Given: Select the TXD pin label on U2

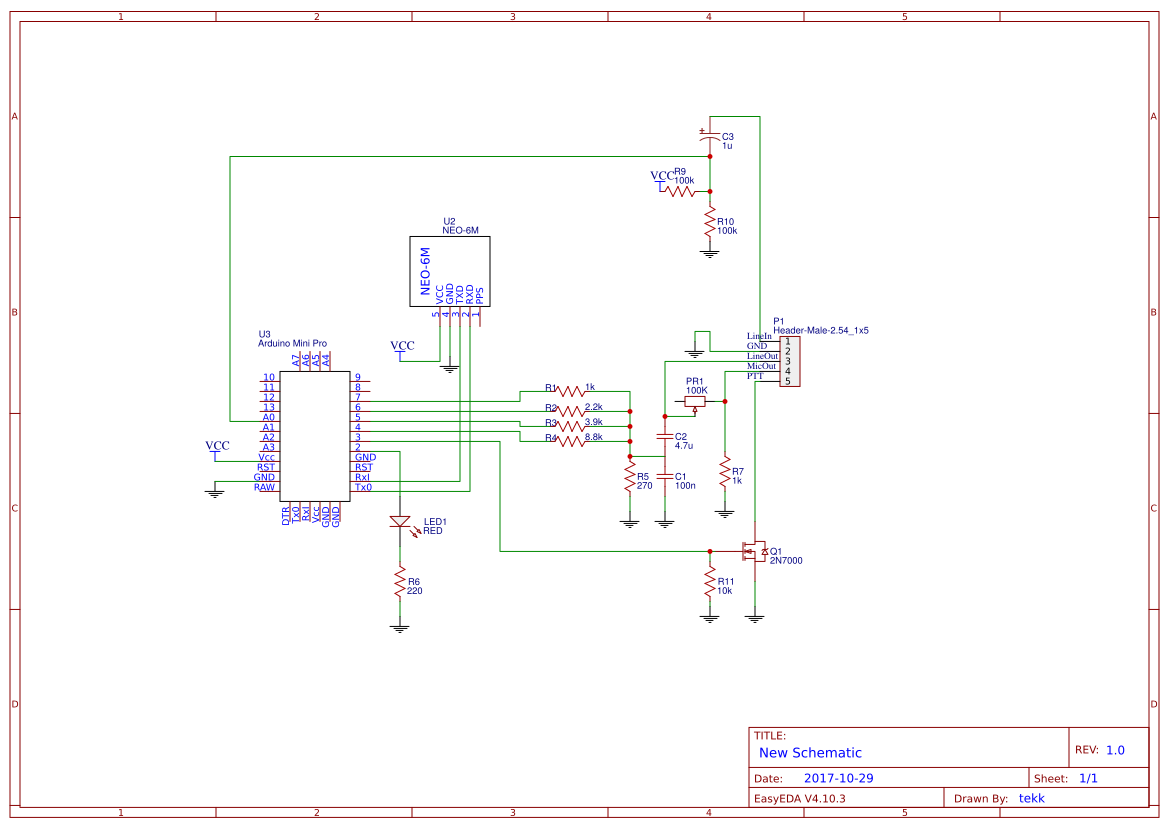Looking at the screenshot, I should click(459, 295).
